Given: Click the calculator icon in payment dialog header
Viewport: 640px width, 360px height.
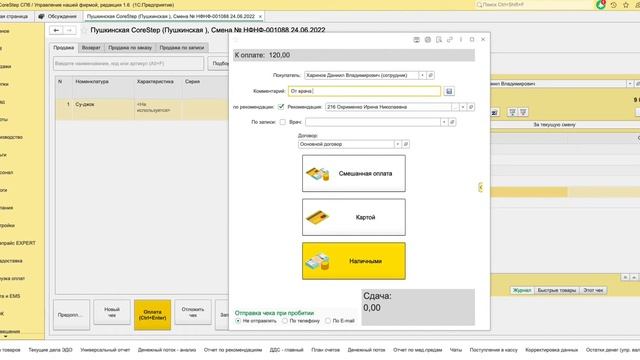Looking at the screenshot, I should click(416, 40).
